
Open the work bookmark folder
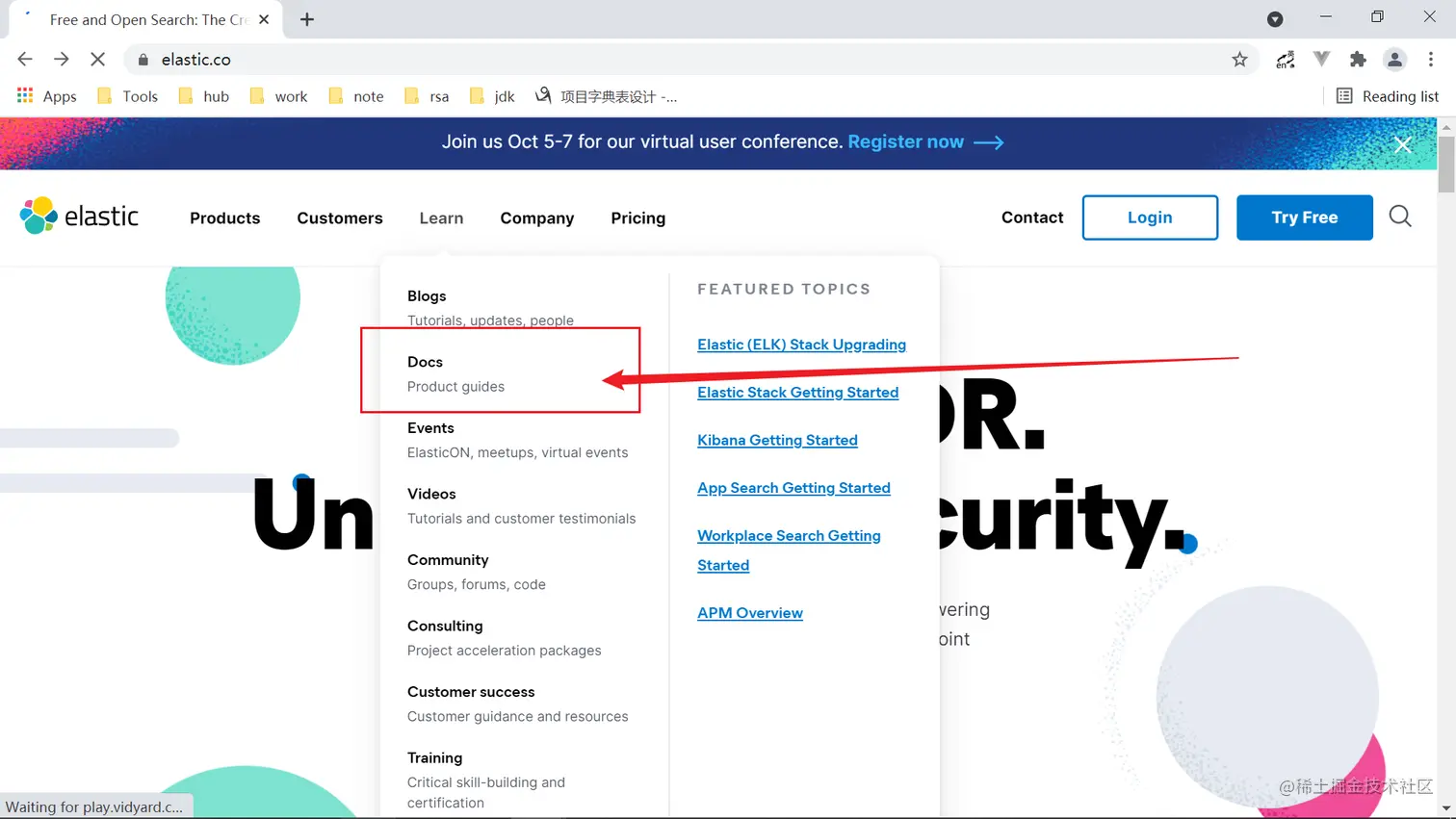click(278, 96)
